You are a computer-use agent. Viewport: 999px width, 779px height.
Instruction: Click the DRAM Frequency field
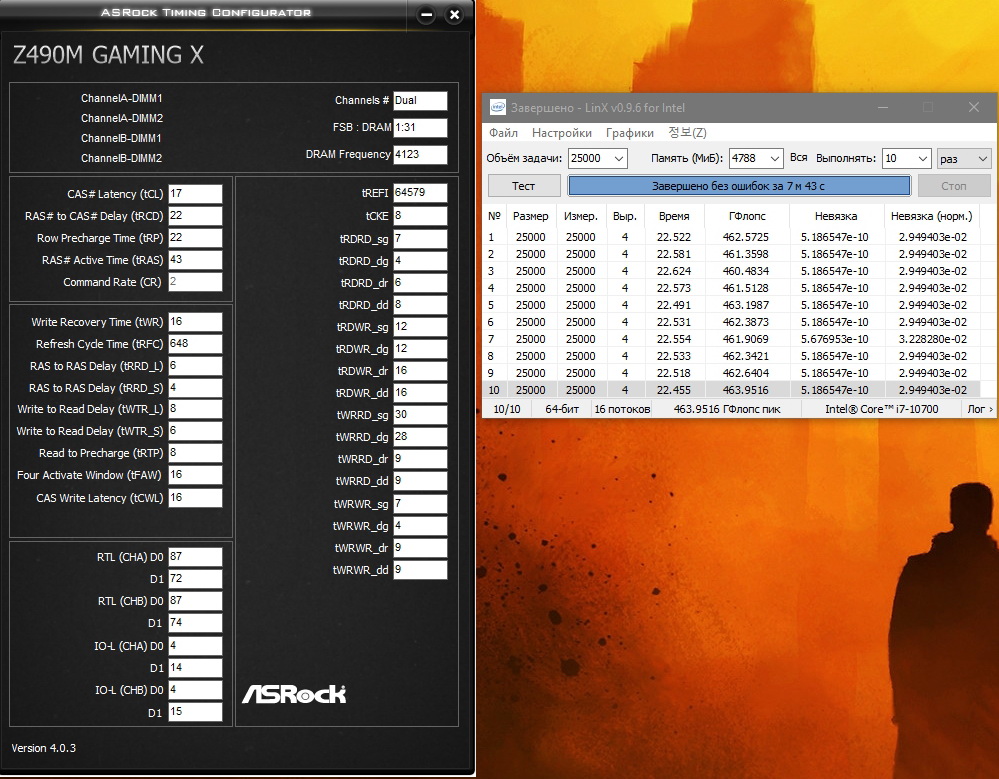point(420,154)
